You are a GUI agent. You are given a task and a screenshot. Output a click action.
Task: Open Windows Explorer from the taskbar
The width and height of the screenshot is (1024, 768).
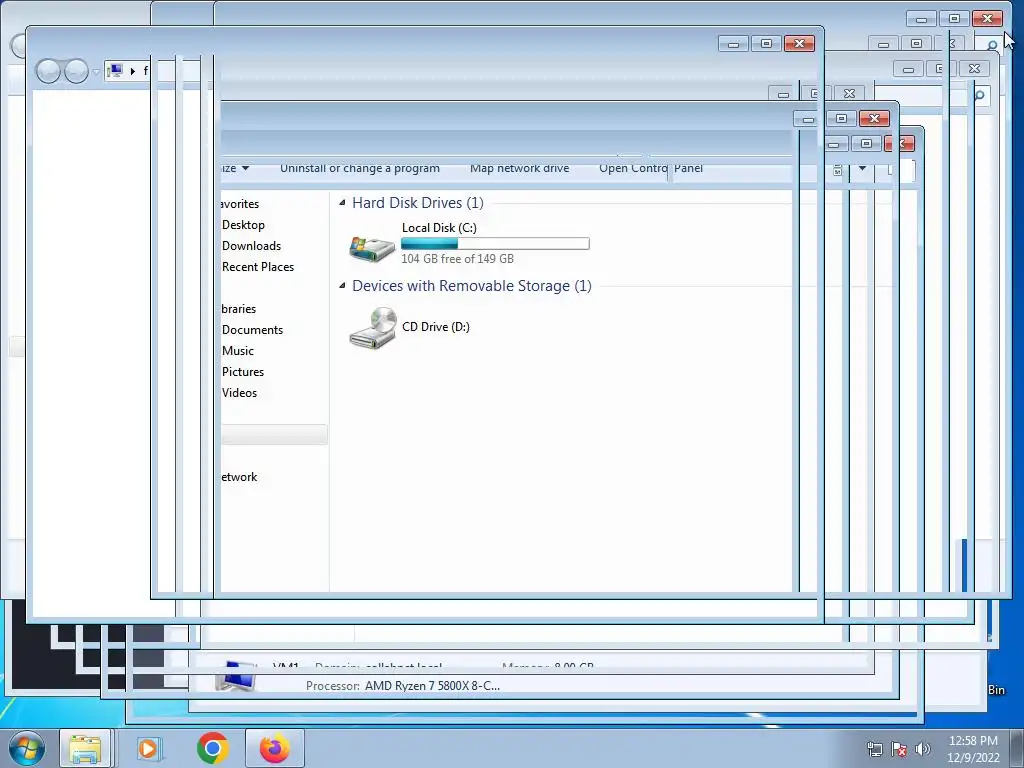pyautogui.click(x=85, y=748)
